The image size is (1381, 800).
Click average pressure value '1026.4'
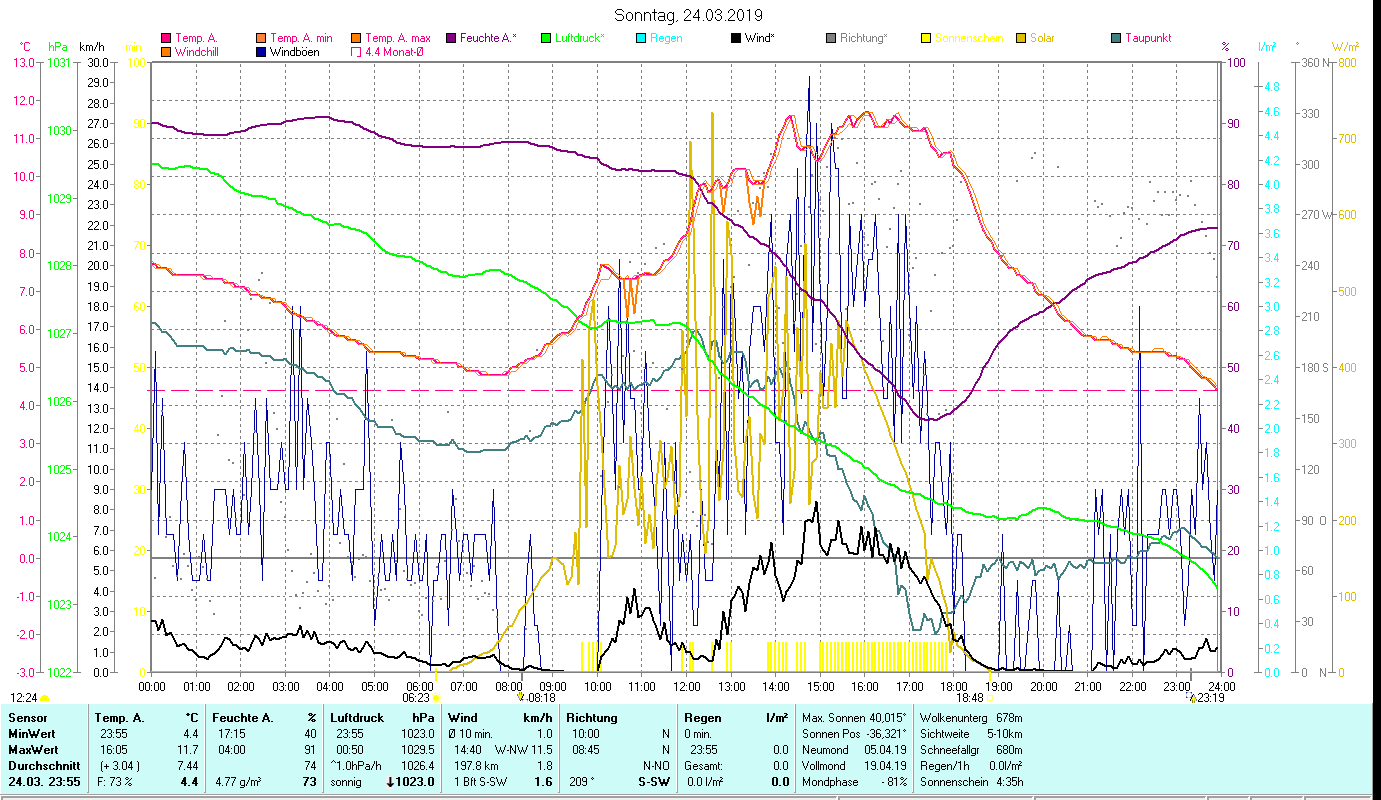pyautogui.click(x=418, y=766)
